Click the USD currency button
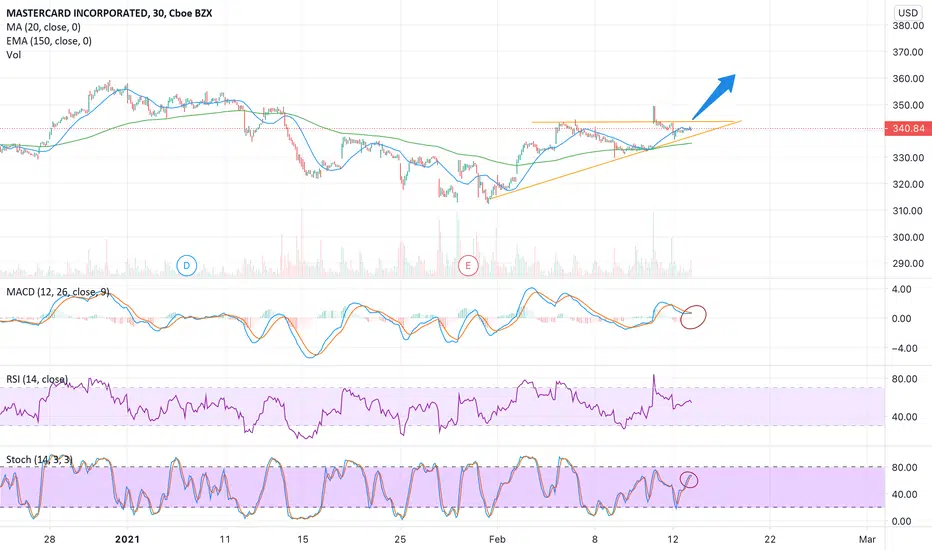Screen dimensions: 932x550 point(908,12)
